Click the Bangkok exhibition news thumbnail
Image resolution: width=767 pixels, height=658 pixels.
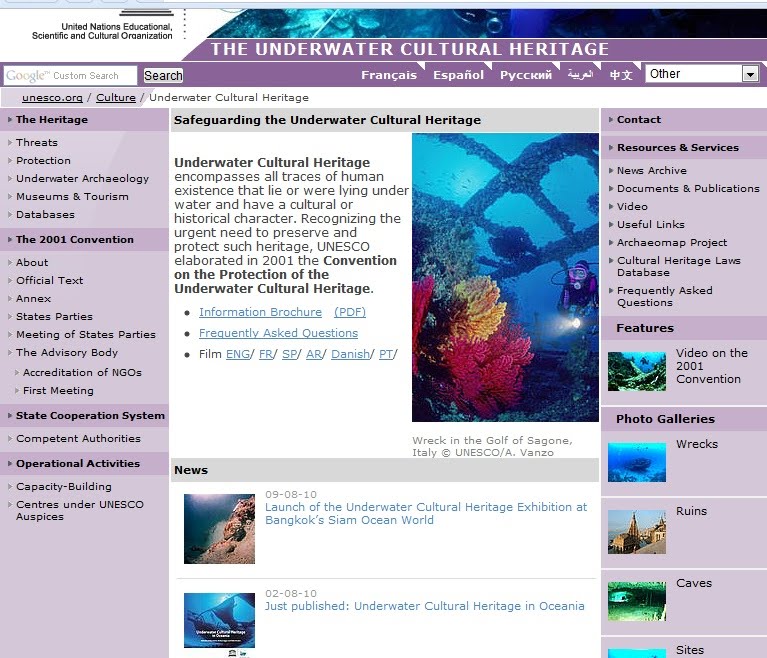[219, 529]
